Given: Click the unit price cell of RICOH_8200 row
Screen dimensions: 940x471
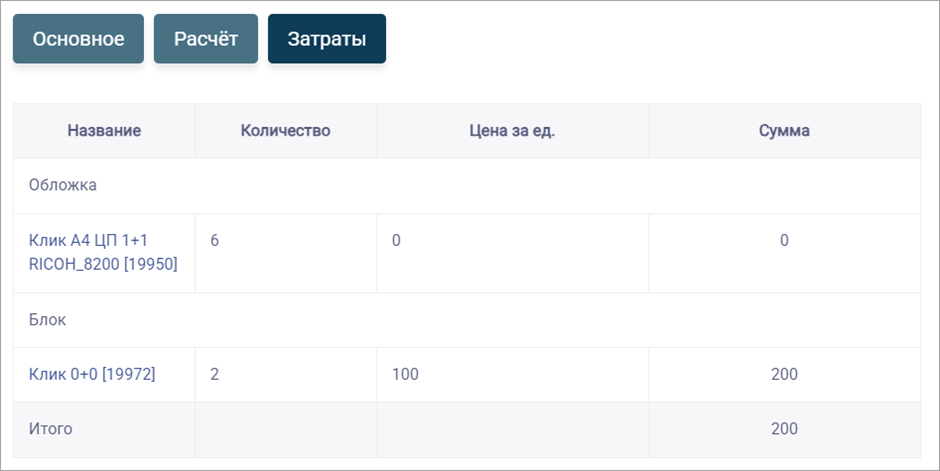Looking at the screenshot, I should point(512,253).
